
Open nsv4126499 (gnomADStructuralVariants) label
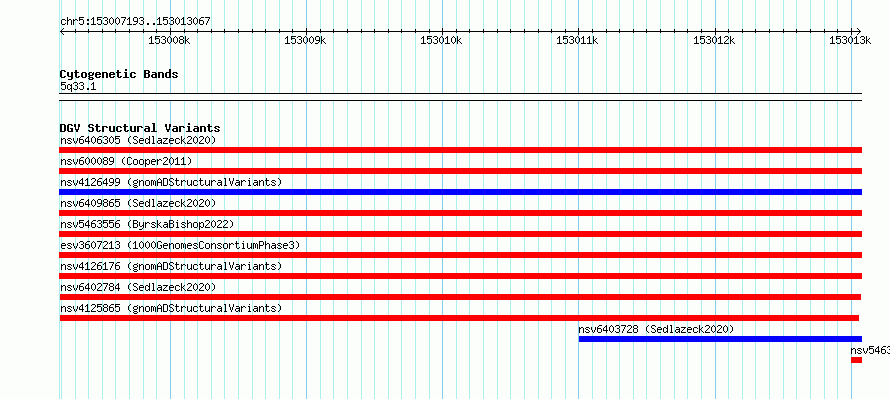[x=171, y=182]
